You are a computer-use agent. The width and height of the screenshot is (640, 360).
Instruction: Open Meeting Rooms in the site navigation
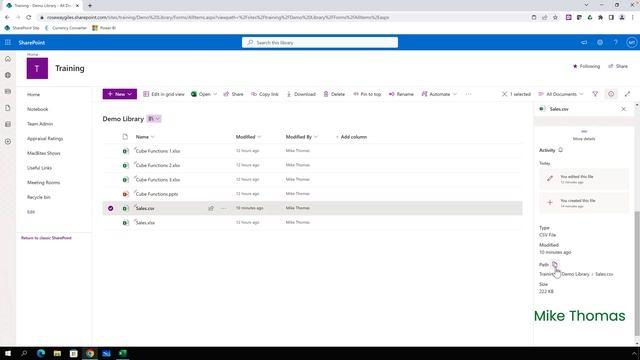click(43, 182)
